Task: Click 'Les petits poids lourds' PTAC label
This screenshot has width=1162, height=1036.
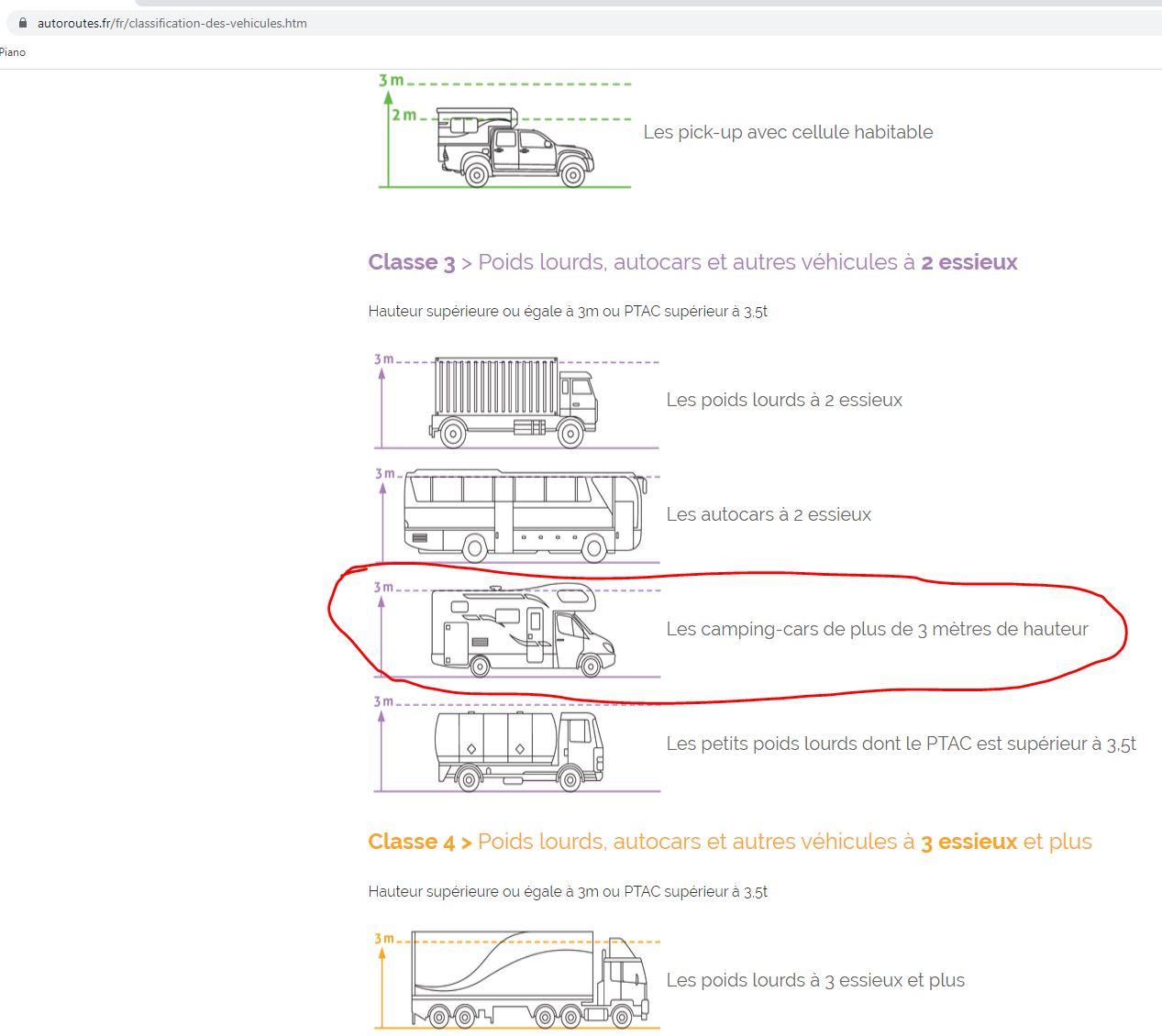Action: tap(901, 744)
